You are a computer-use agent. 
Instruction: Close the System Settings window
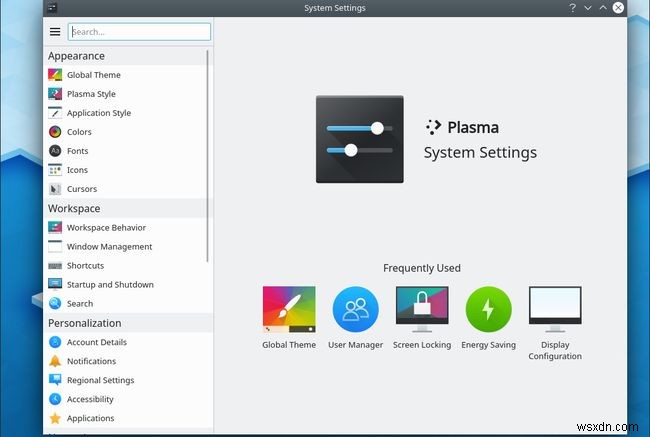coord(618,8)
